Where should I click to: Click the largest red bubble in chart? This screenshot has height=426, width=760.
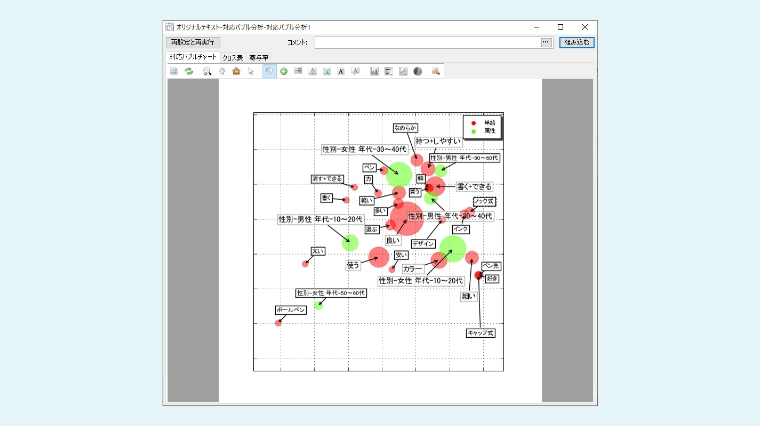click(407, 219)
